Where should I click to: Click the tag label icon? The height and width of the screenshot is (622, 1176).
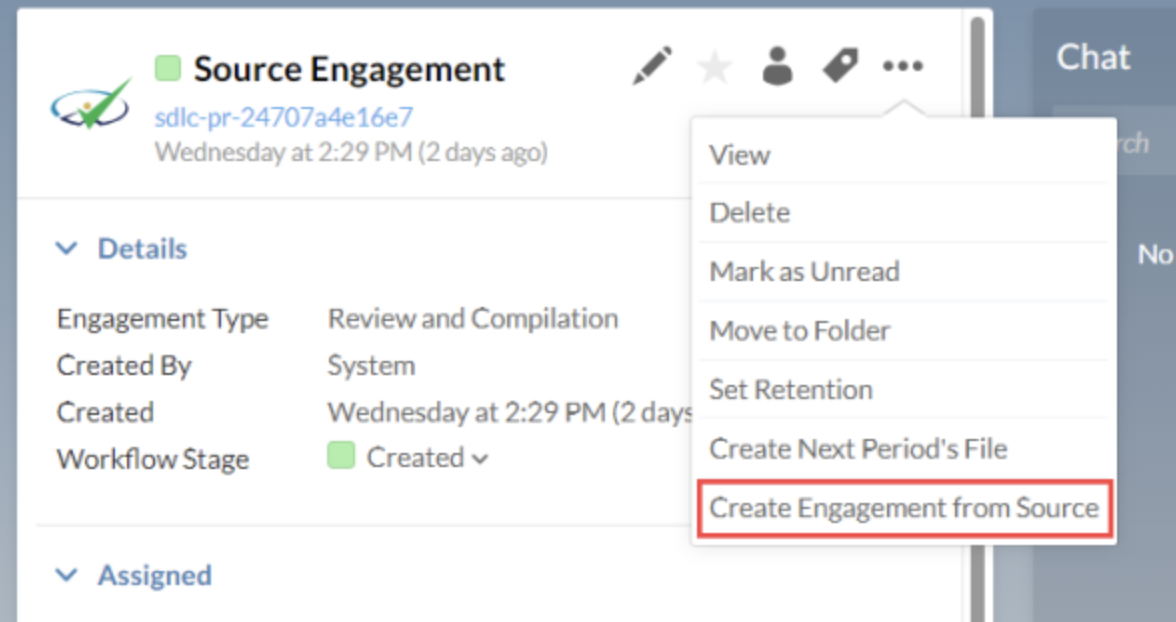coord(840,67)
